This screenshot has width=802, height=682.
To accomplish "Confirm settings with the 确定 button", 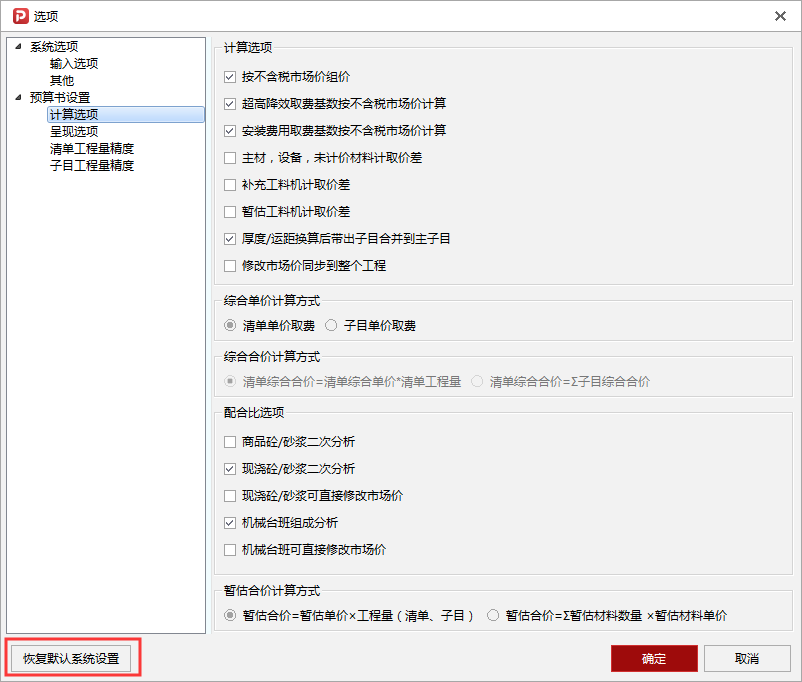I will [x=654, y=658].
